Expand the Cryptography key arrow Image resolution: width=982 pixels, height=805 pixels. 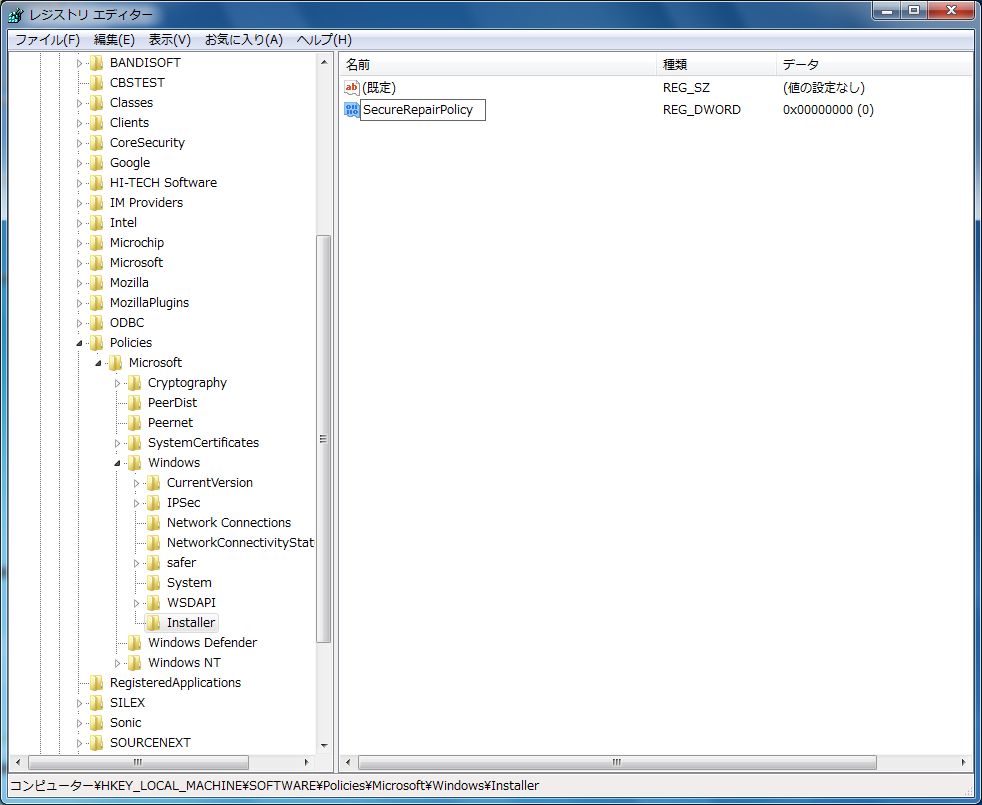(x=117, y=383)
